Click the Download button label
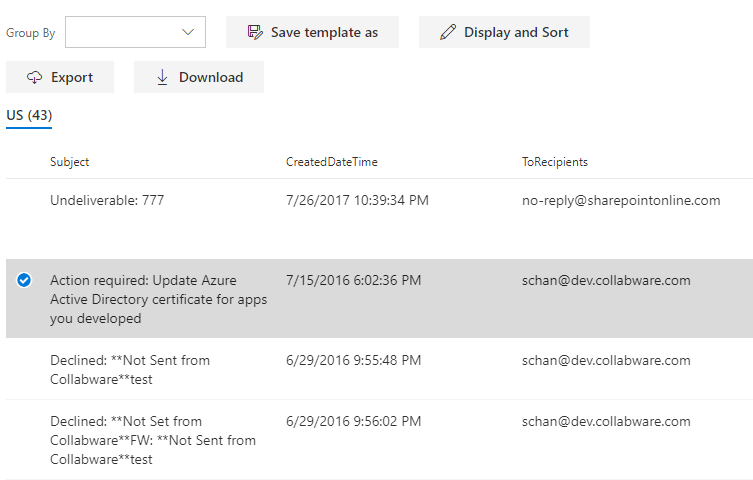The width and height of the screenshot is (753, 480). coord(211,77)
